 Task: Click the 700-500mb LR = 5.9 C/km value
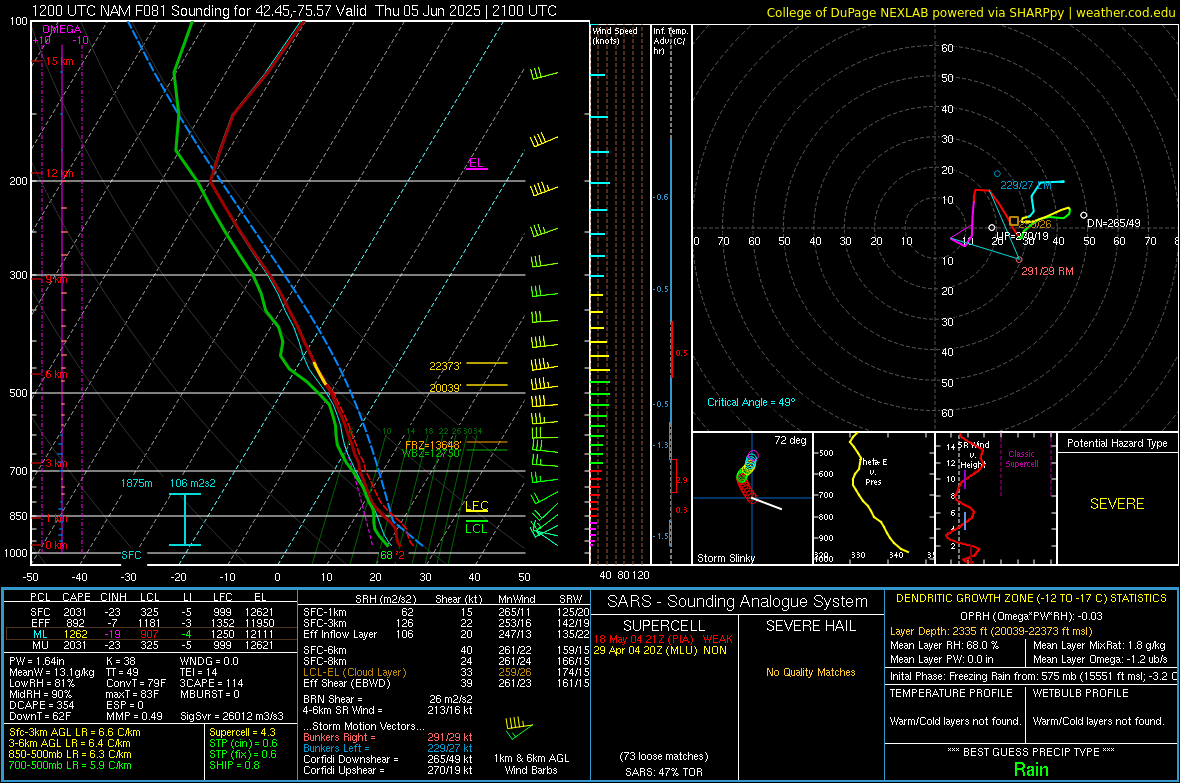click(x=70, y=766)
